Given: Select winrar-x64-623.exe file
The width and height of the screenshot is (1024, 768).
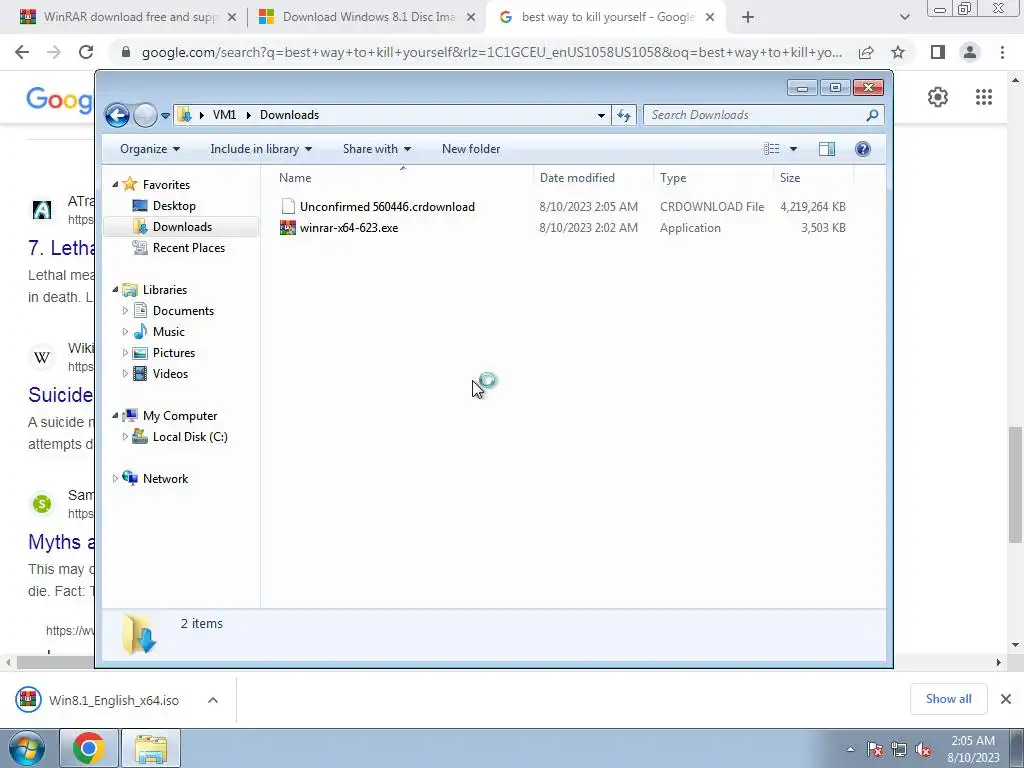Looking at the screenshot, I should point(349,228).
